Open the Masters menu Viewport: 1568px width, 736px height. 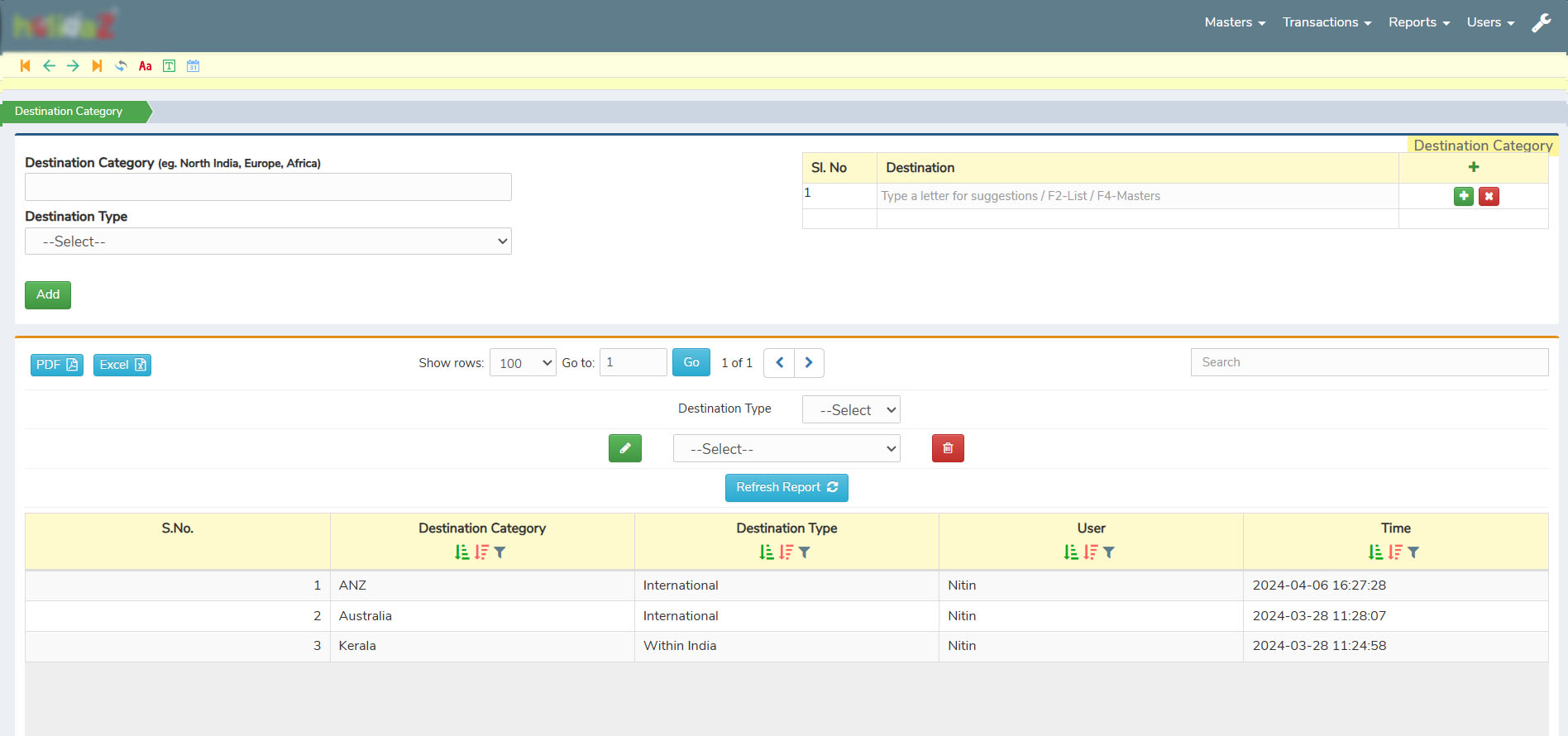1234,22
